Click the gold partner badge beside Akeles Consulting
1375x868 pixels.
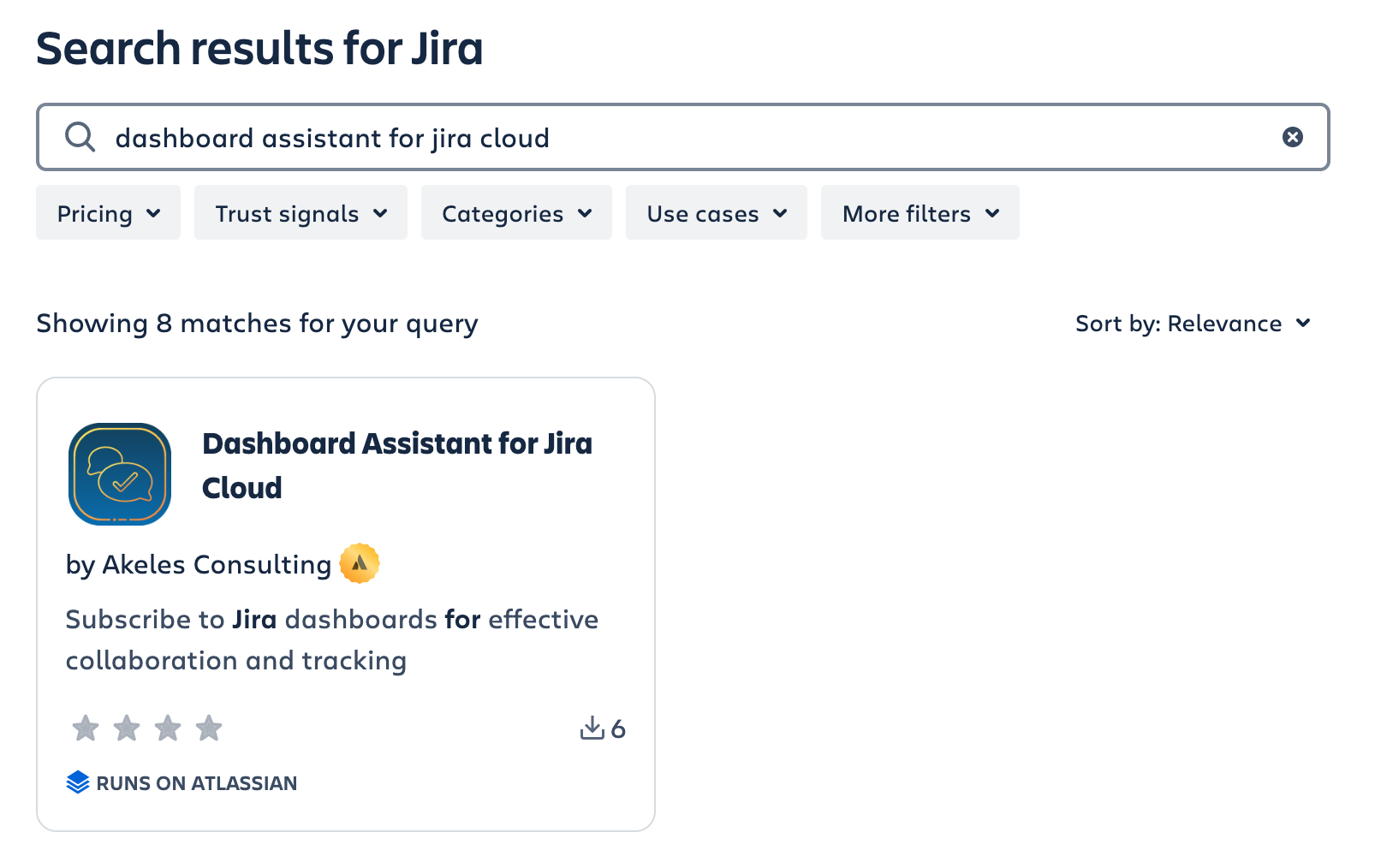coord(360,563)
